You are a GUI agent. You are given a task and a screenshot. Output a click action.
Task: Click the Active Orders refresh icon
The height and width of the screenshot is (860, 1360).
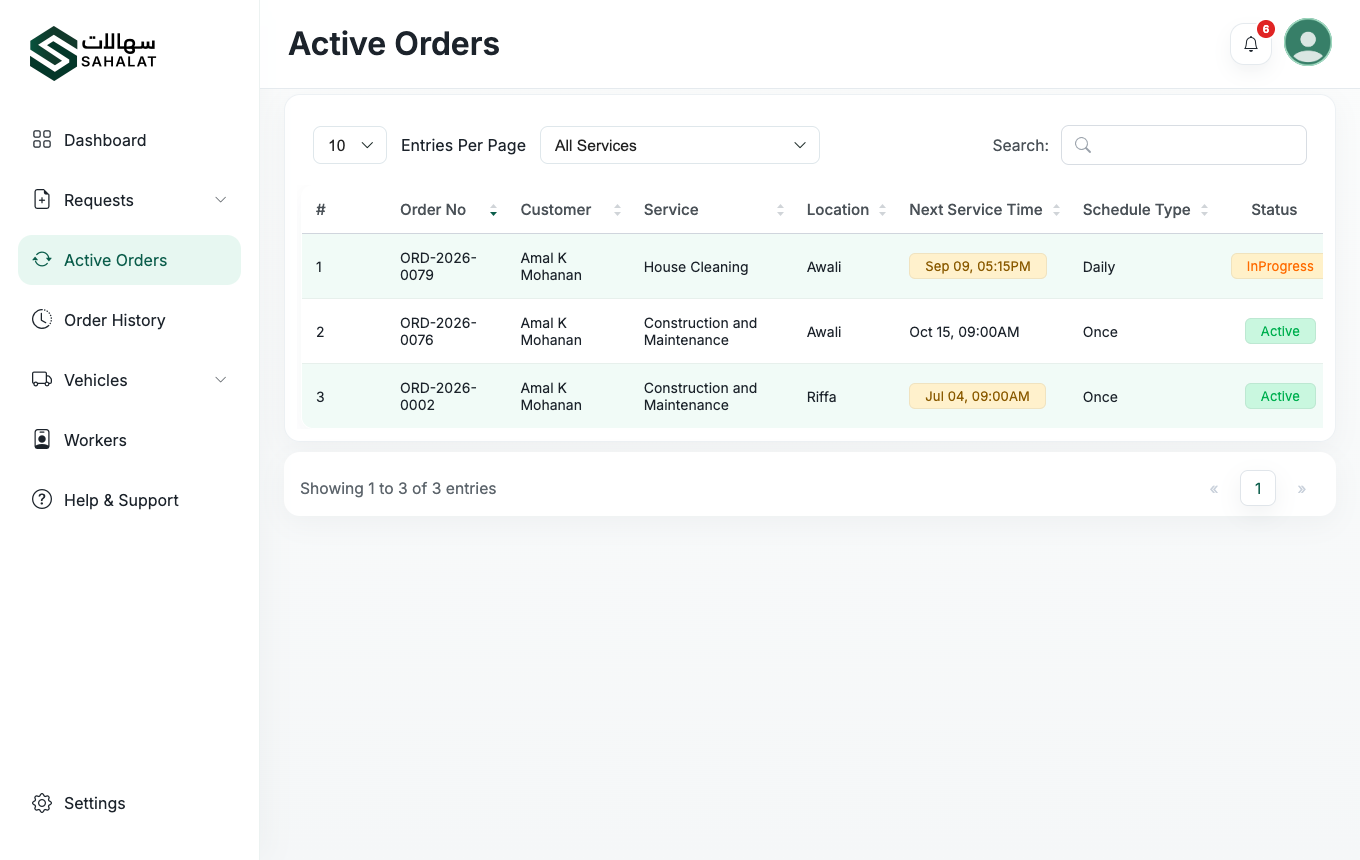[42, 259]
